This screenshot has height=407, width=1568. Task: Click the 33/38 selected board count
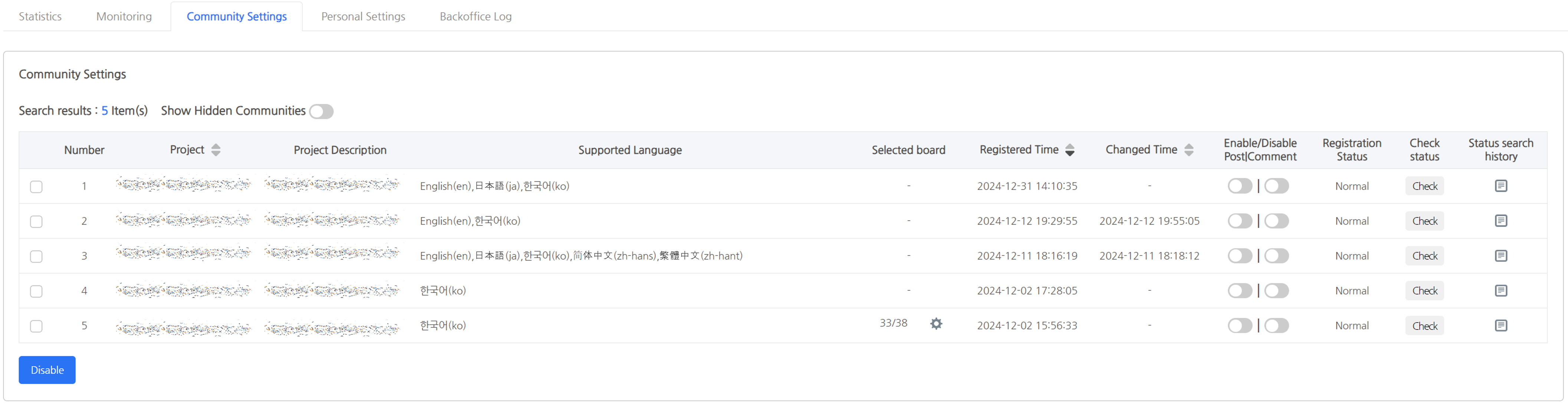pos(893,323)
